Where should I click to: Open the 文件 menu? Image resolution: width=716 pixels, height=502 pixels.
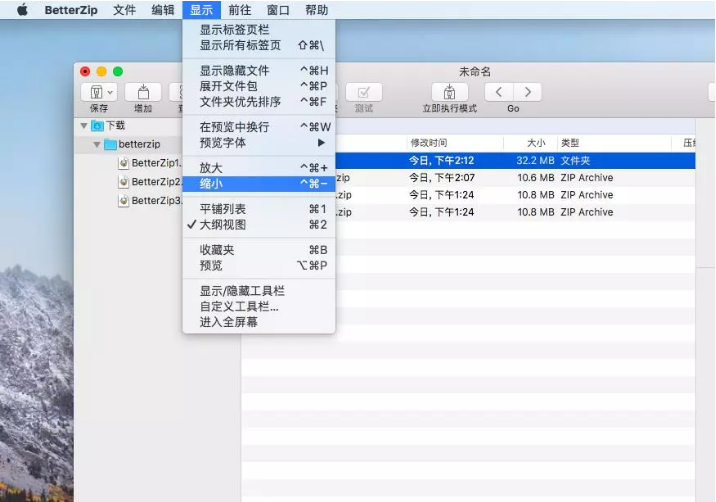pos(124,10)
